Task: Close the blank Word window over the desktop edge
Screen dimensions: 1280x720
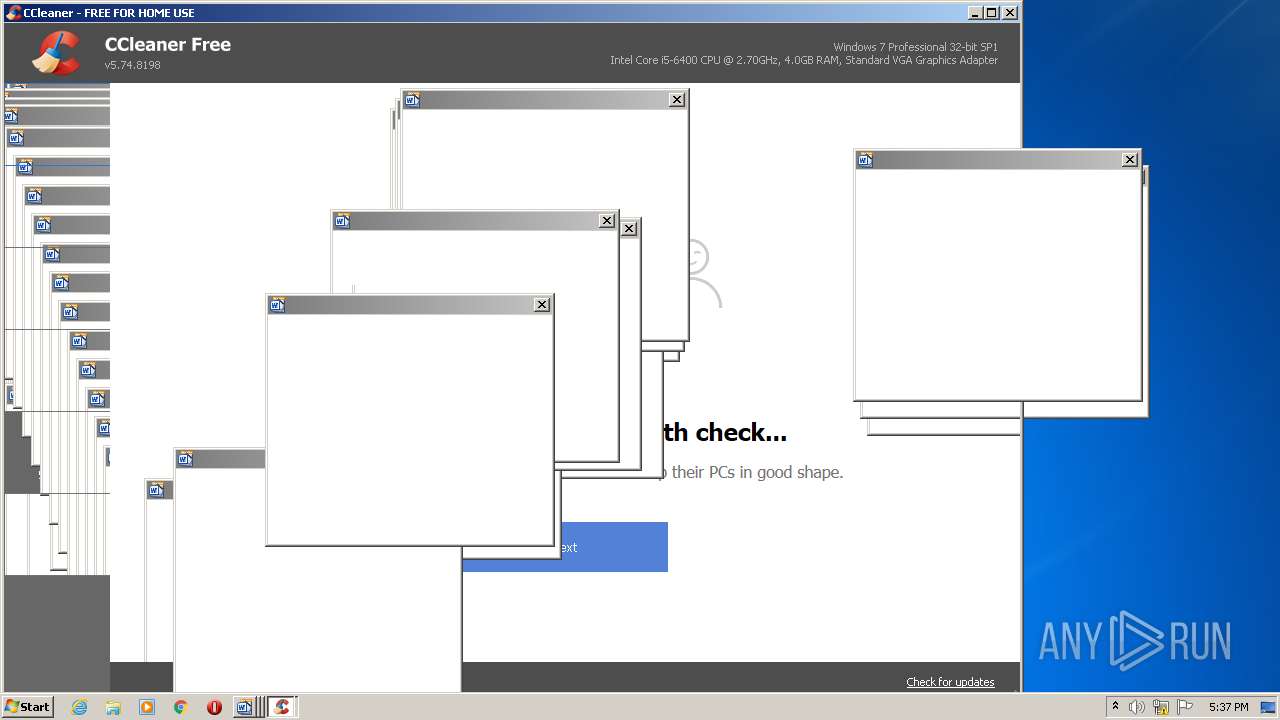Action: click(x=1130, y=160)
